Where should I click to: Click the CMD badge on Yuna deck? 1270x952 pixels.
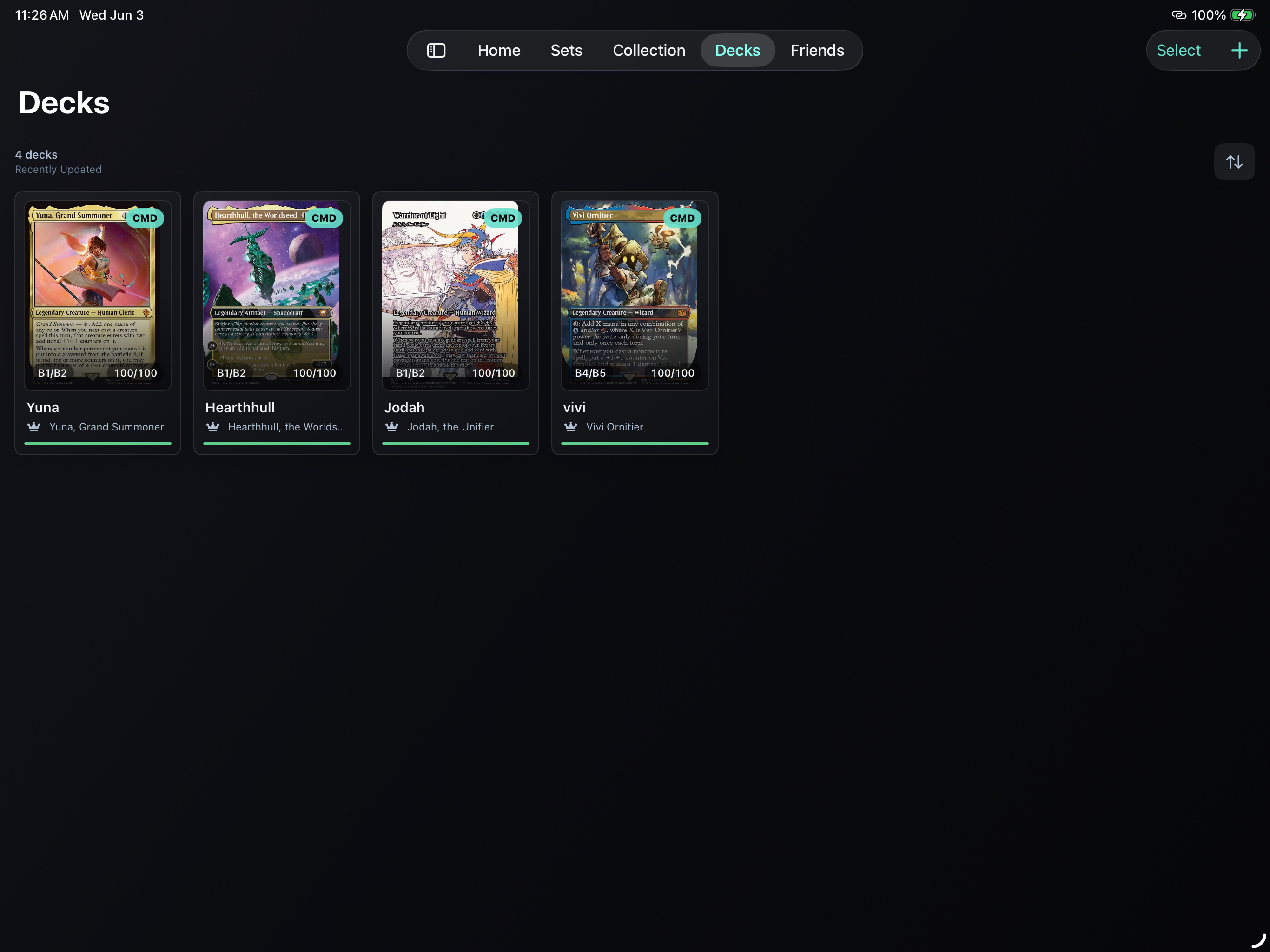click(145, 218)
